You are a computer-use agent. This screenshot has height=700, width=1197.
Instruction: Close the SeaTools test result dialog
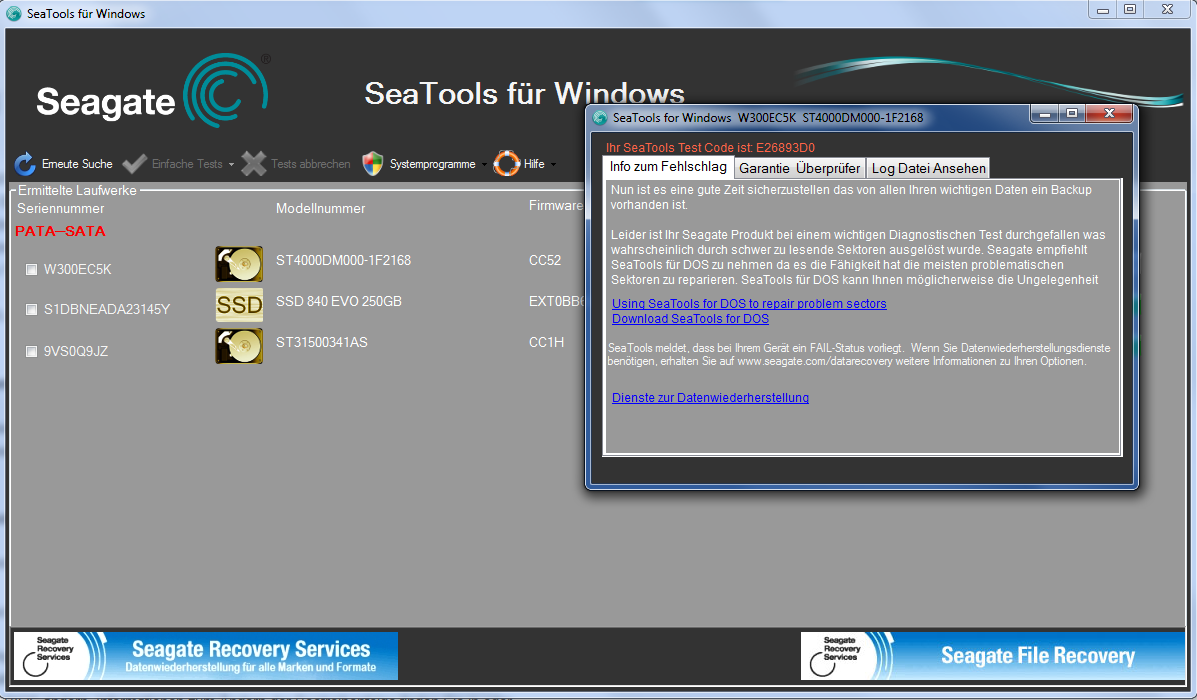coord(1109,114)
